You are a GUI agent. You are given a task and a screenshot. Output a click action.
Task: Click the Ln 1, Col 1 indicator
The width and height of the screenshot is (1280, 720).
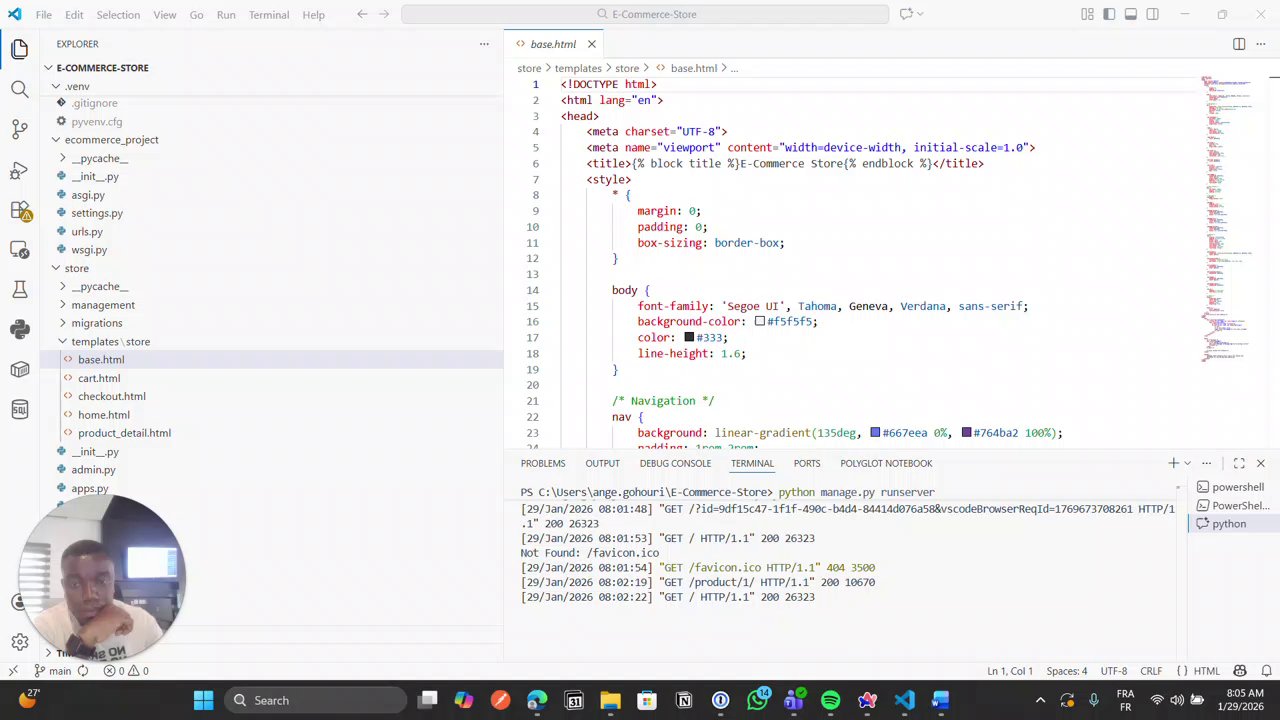click(1010, 671)
